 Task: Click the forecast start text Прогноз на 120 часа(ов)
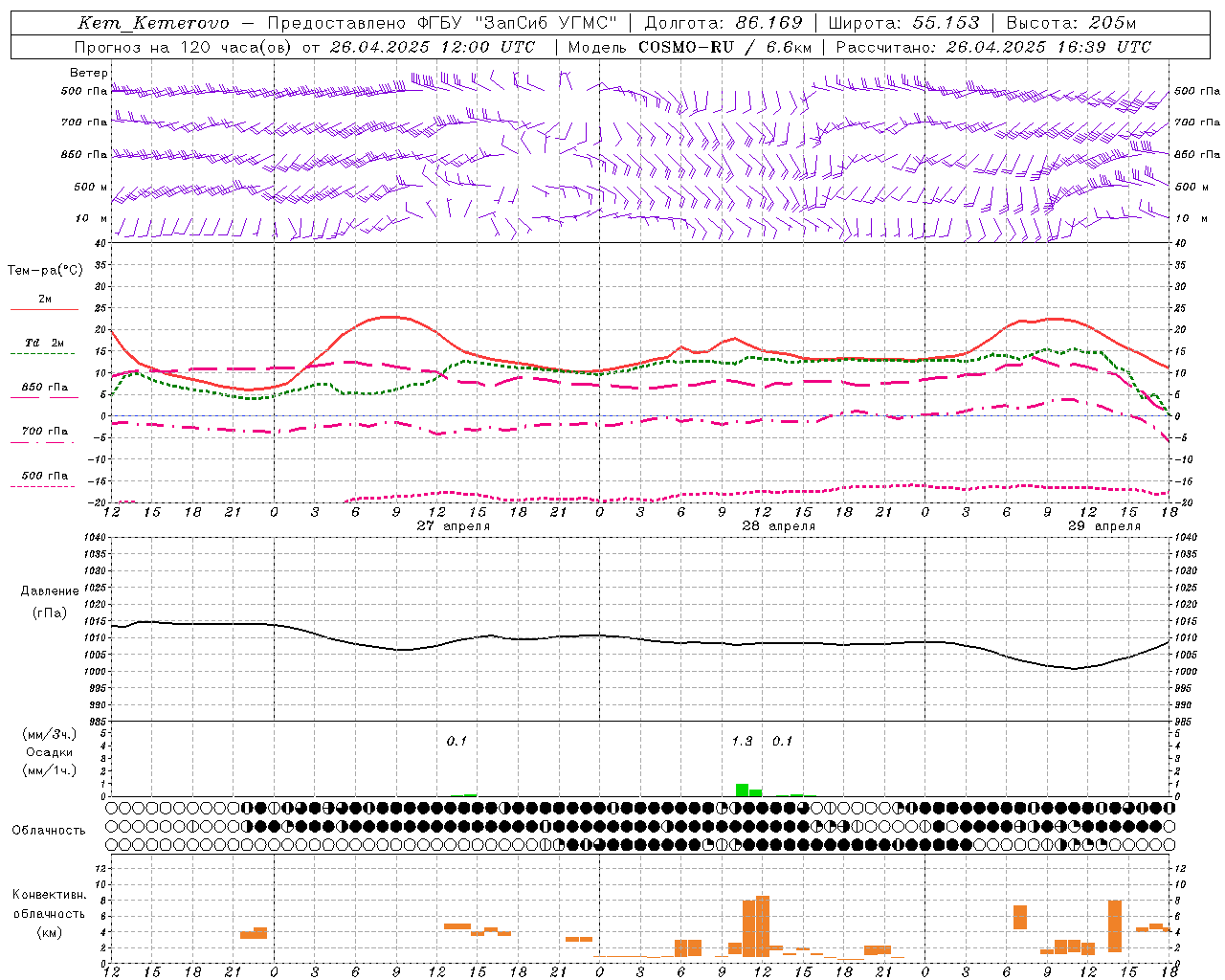184,47
